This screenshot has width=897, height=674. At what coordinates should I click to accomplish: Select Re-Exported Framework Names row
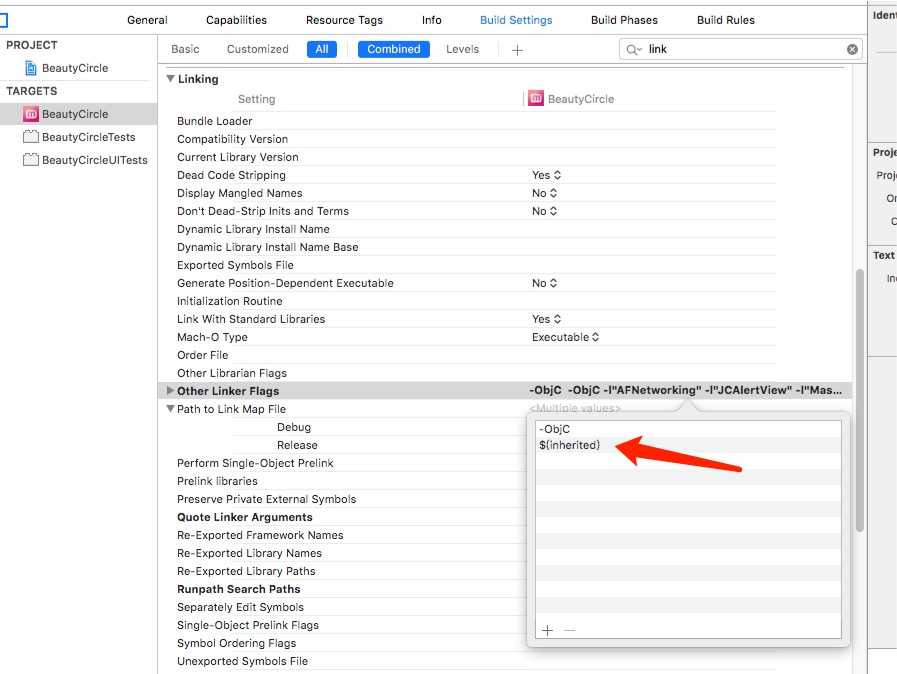(x=260, y=536)
